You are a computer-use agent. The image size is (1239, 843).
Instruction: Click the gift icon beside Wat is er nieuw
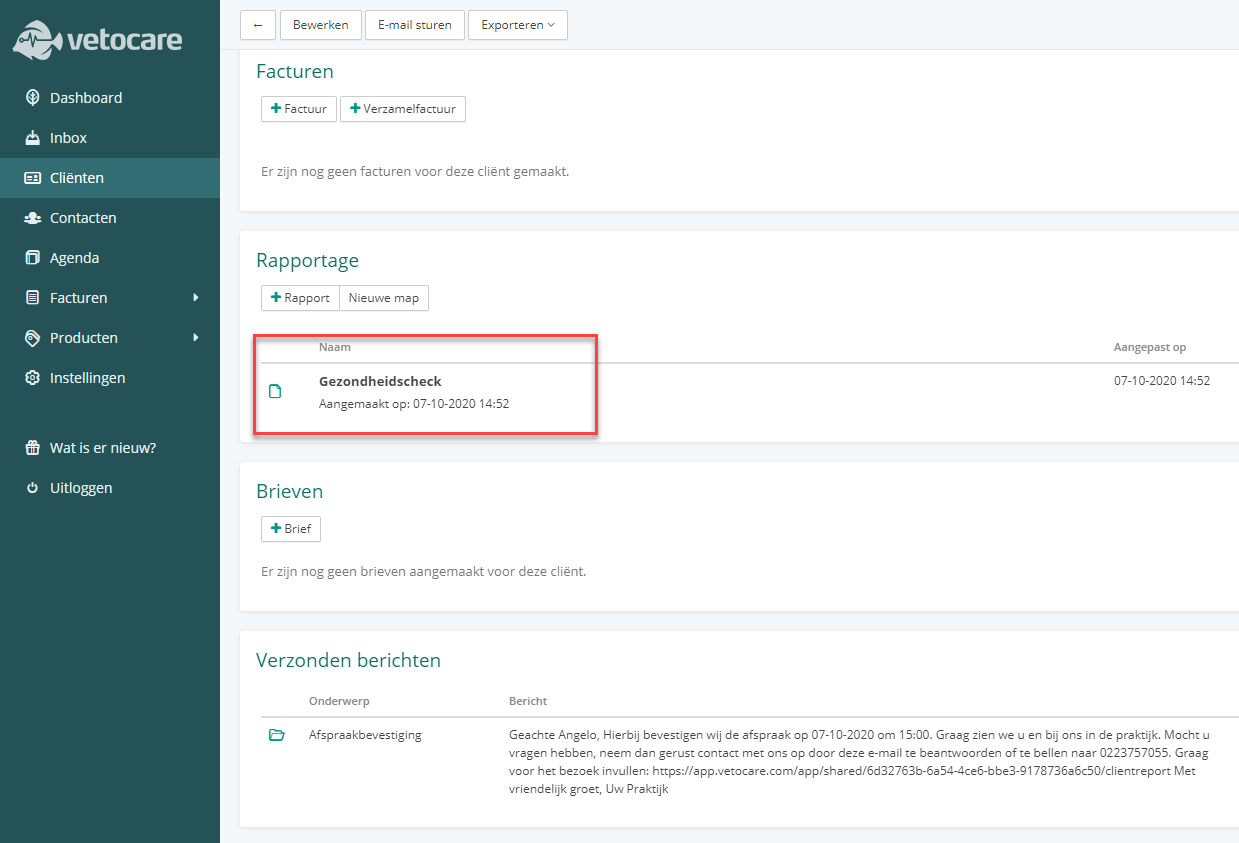pos(32,448)
